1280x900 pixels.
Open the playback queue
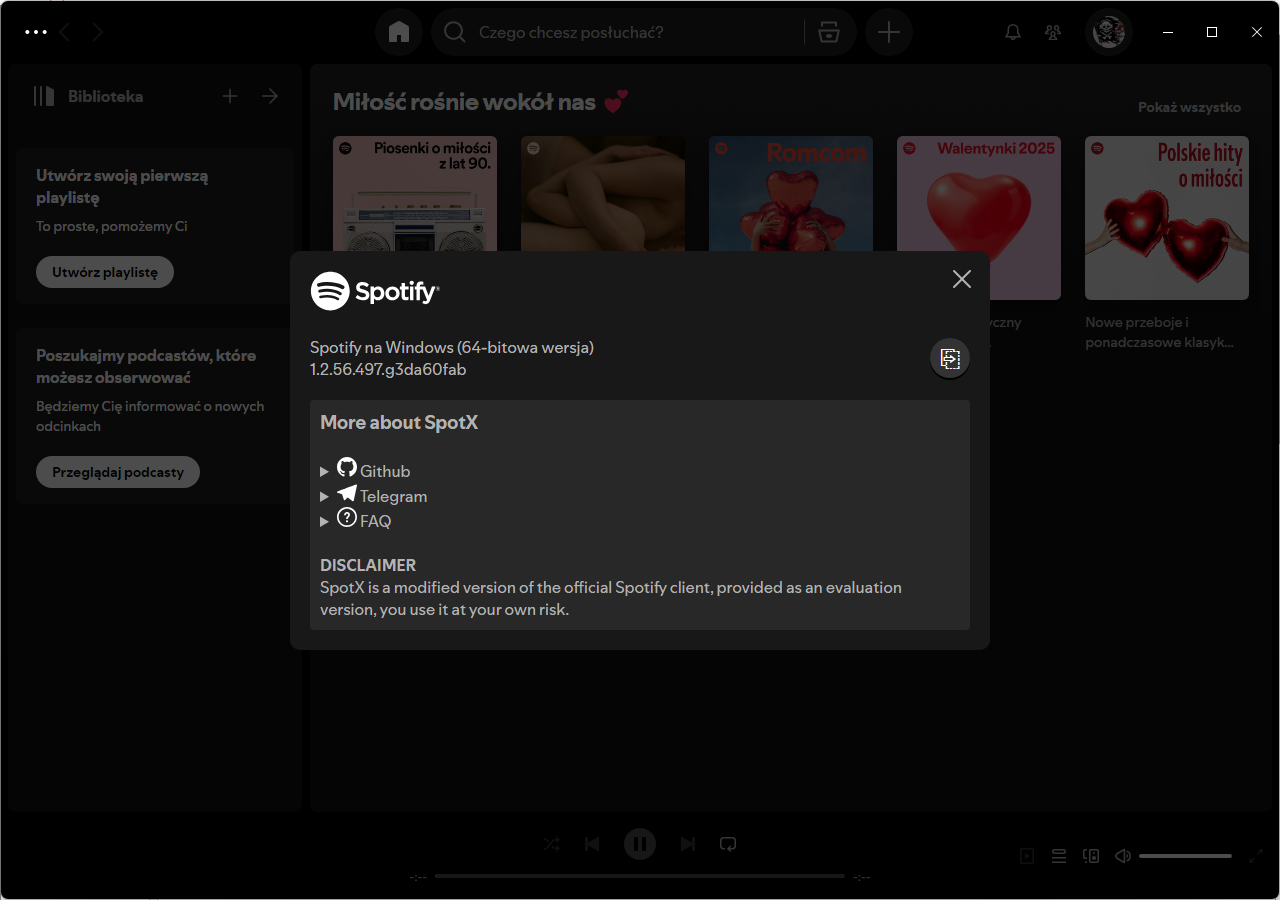click(1059, 856)
